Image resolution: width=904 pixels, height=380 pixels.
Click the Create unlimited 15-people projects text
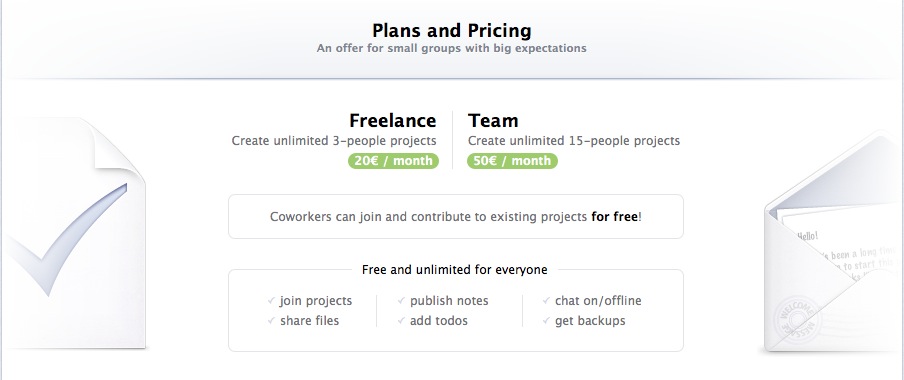(x=574, y=141)
